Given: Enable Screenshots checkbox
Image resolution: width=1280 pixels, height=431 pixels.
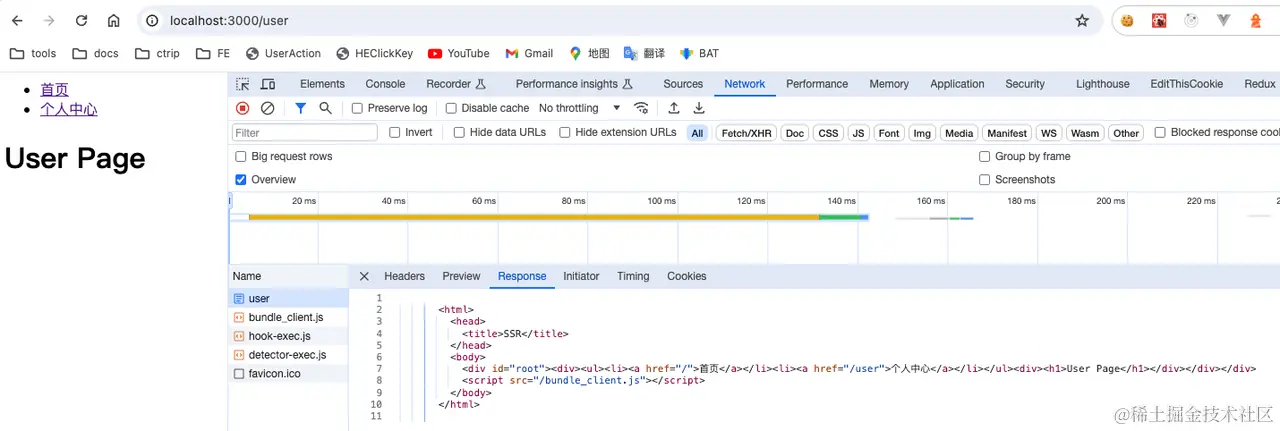Looking at the screenshot, I should (x=985, y=180).
